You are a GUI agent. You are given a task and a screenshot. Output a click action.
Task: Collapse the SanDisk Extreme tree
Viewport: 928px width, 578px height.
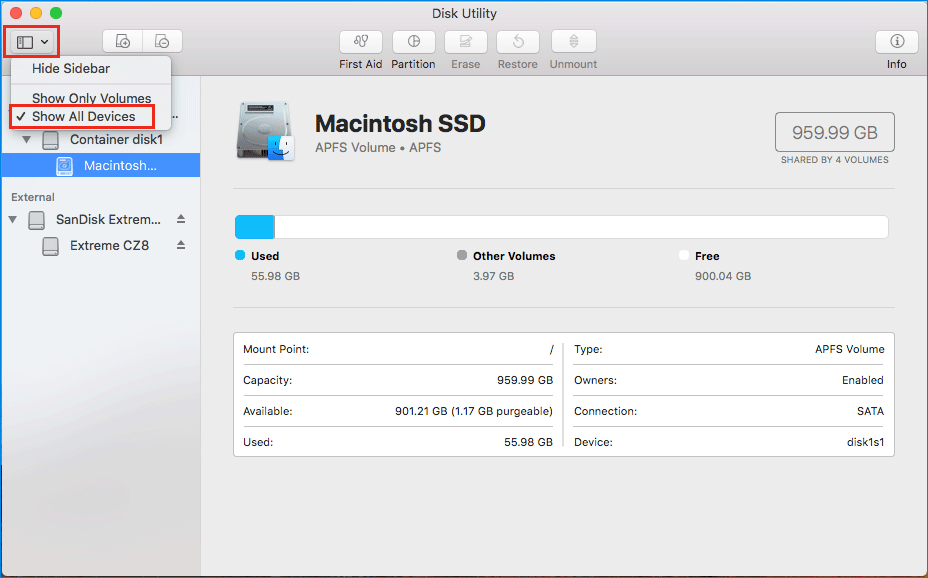pyautogui.click(x=12, y=219)
